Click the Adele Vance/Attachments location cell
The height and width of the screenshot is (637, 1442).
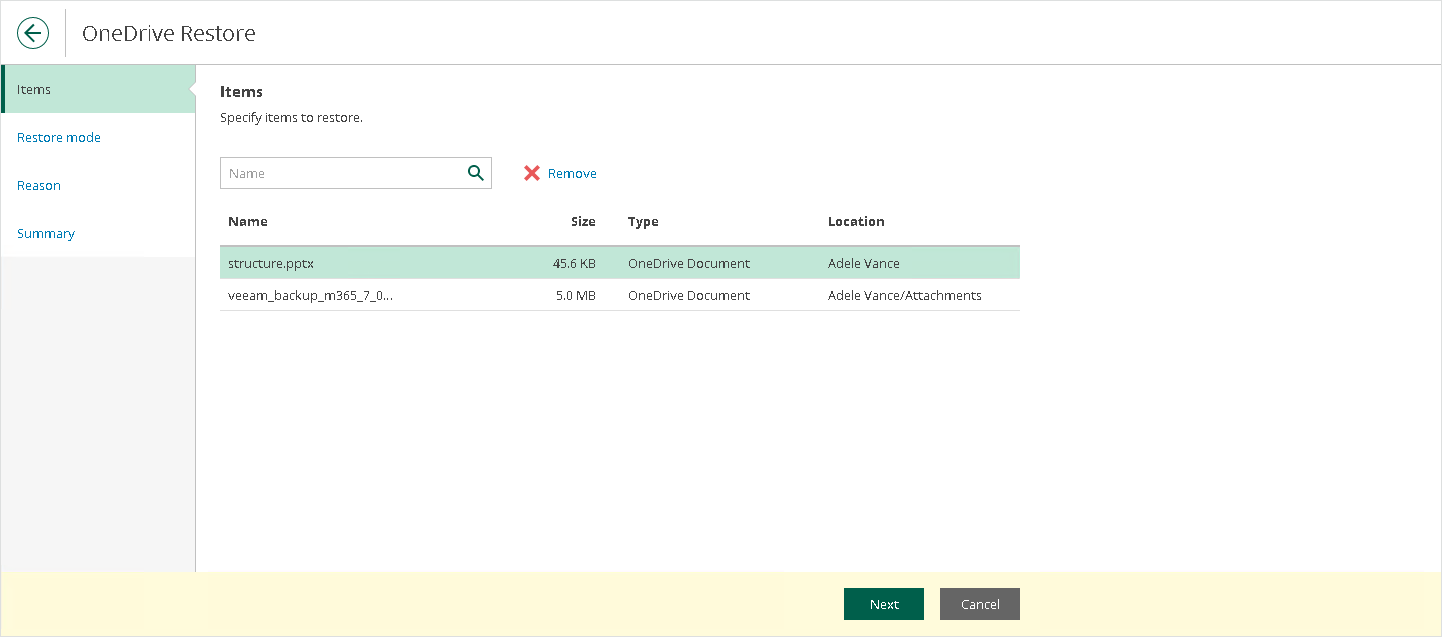[x=905, y=295]
